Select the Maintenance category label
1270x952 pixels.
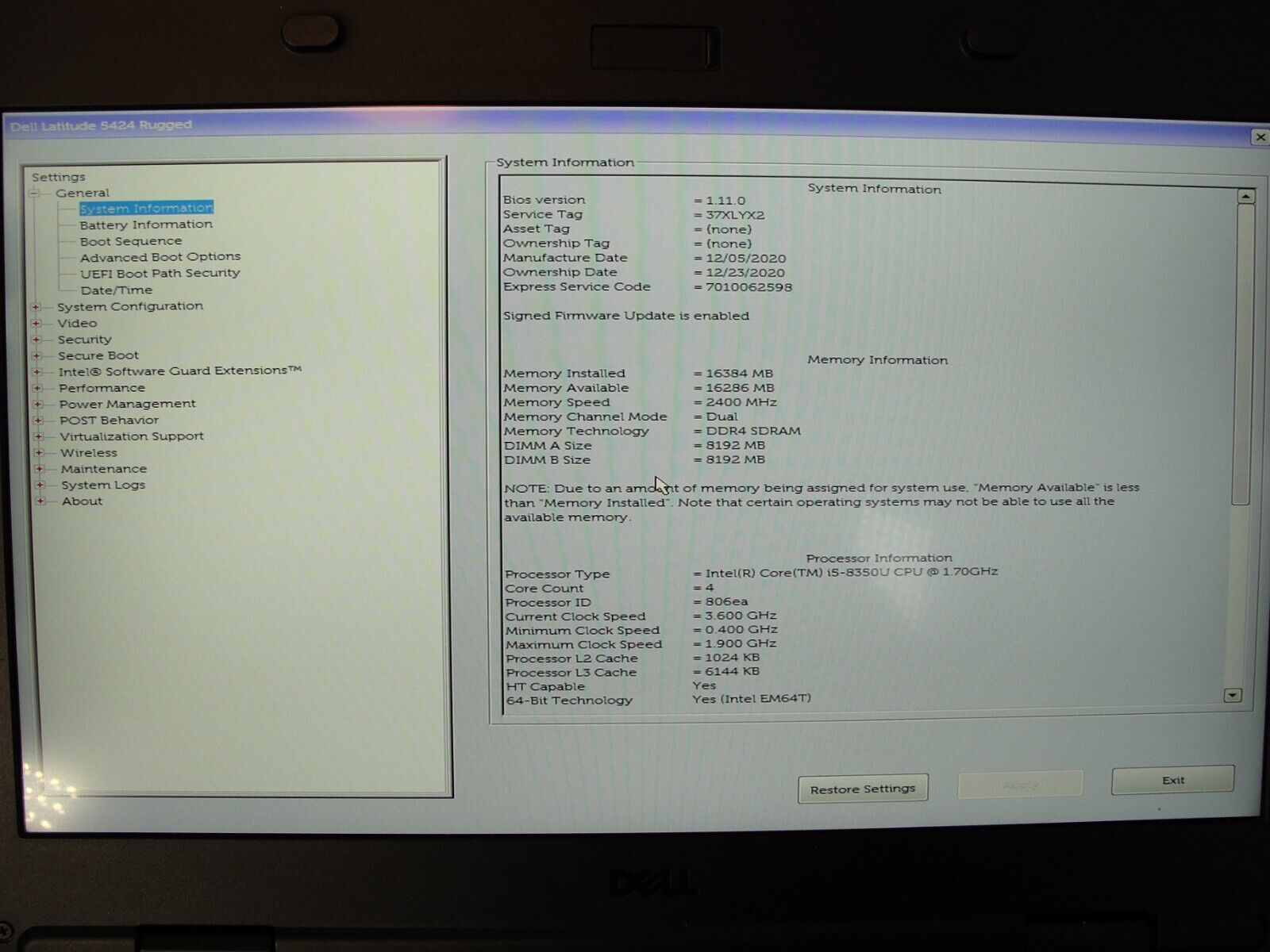(104, 469)
